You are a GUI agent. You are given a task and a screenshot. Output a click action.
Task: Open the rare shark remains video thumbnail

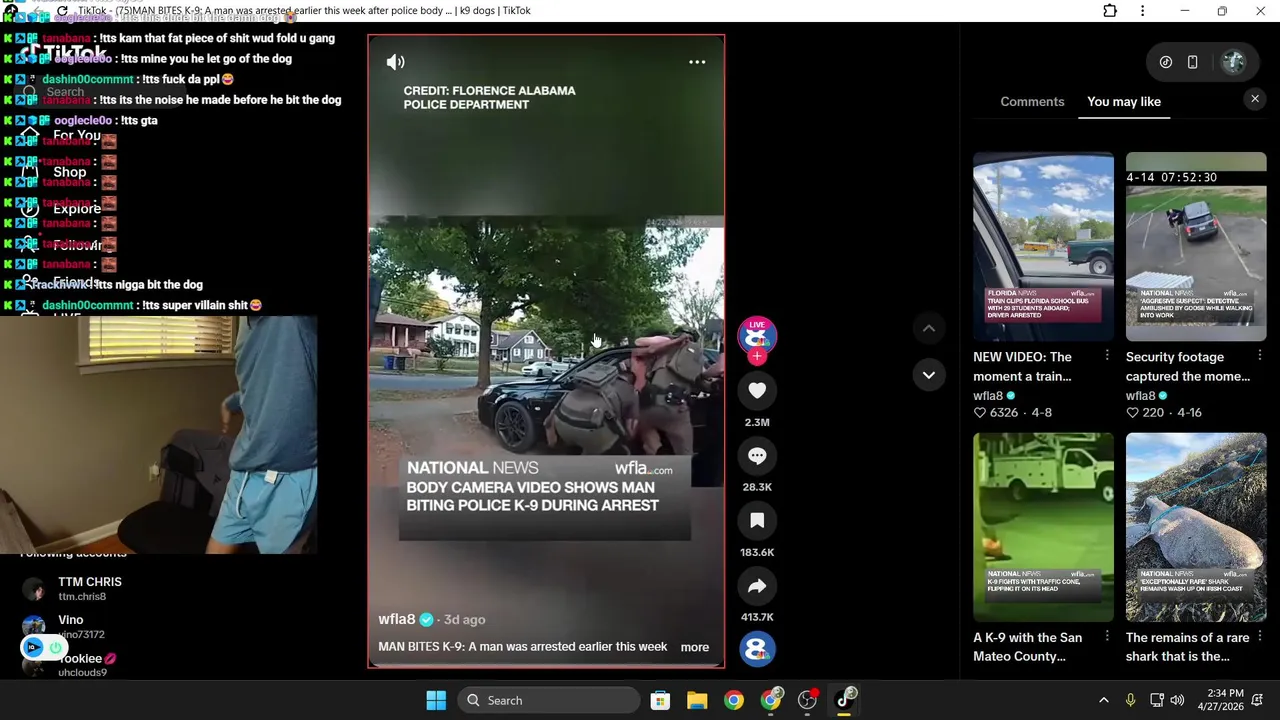tap(1196, 527)
